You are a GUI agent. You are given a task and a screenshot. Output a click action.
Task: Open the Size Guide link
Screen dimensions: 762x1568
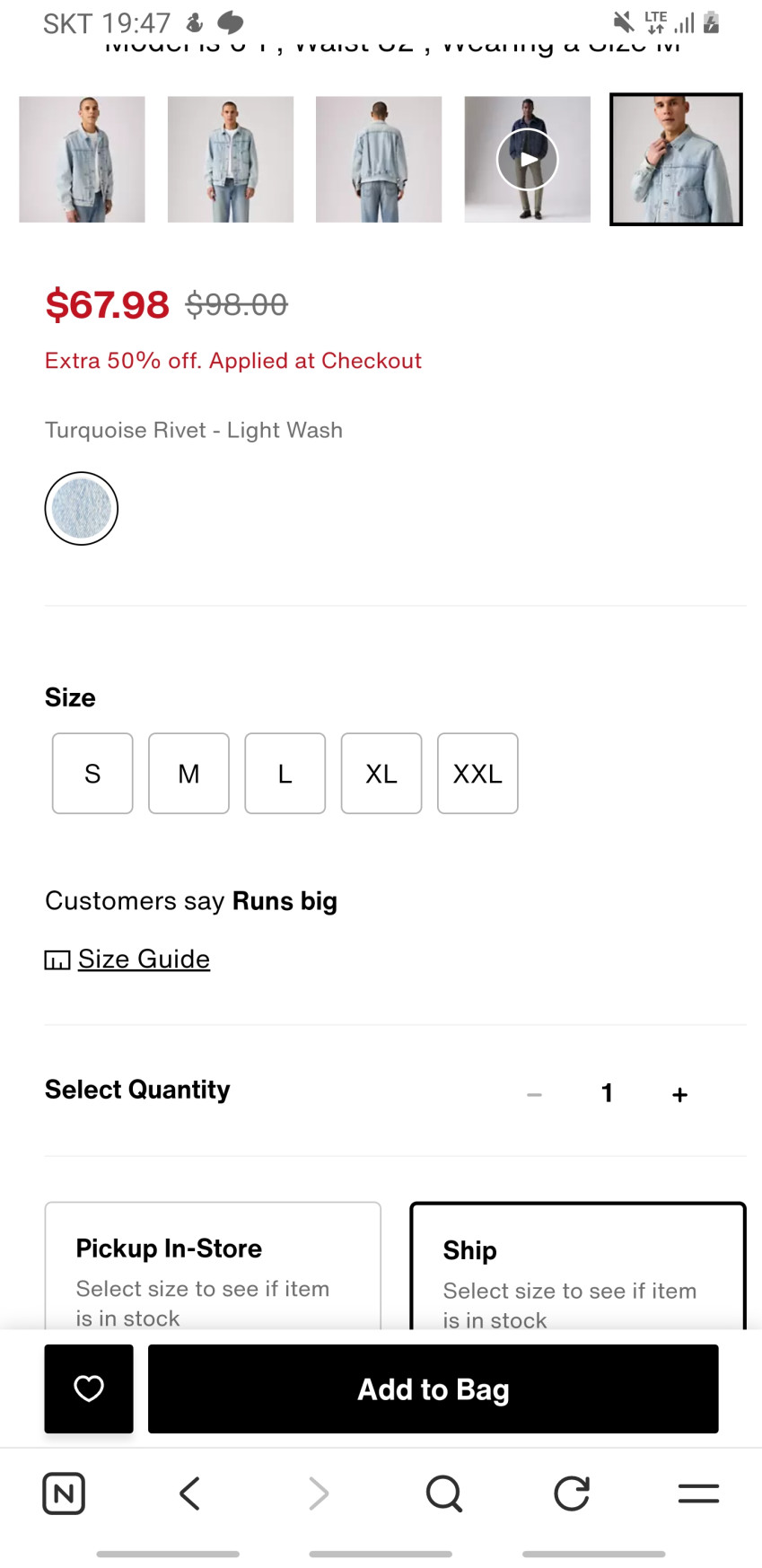(x=144, y=959)
